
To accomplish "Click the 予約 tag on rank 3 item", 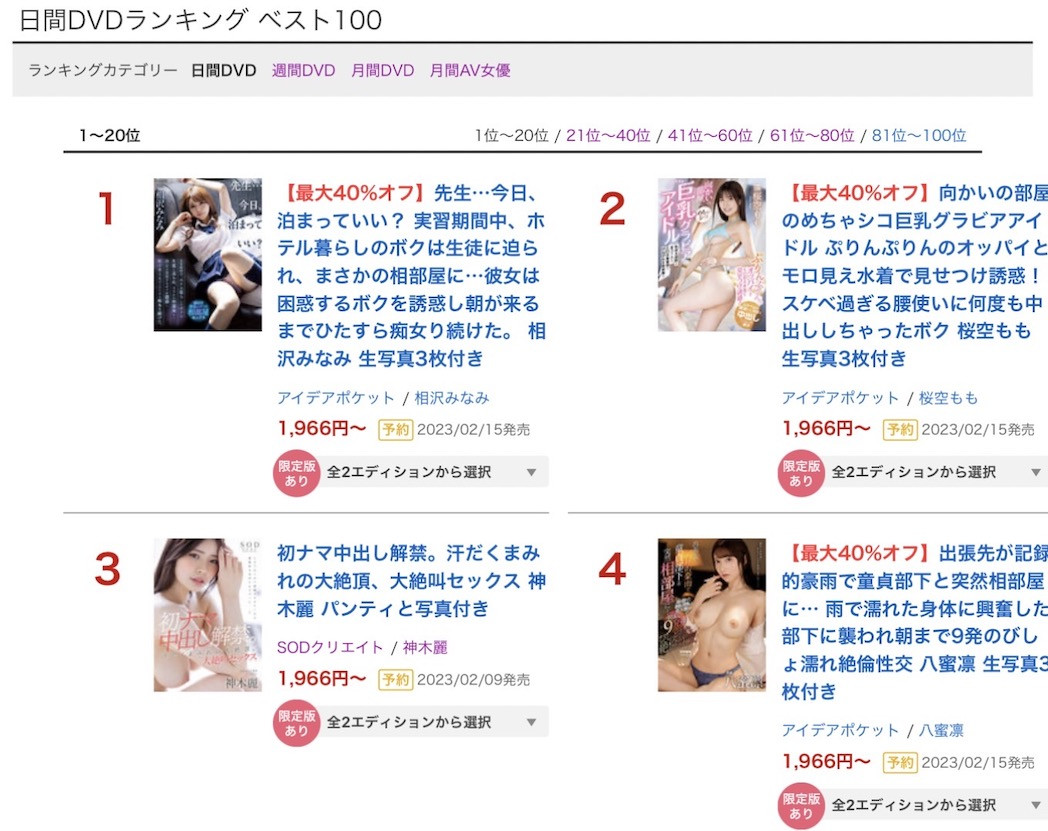I will 396,680.
